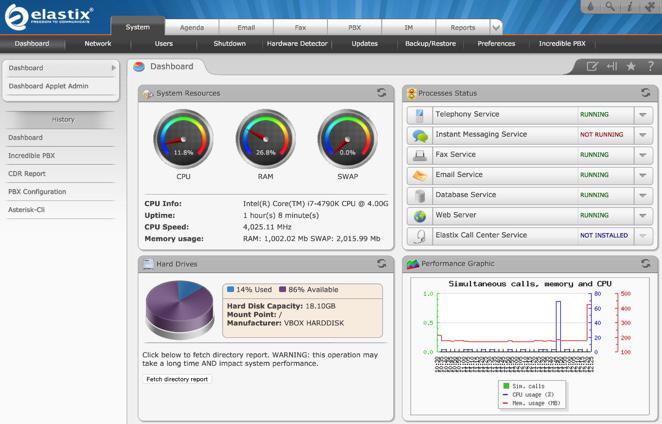
Task: Open the Reports tab
Action: [463, 27]
